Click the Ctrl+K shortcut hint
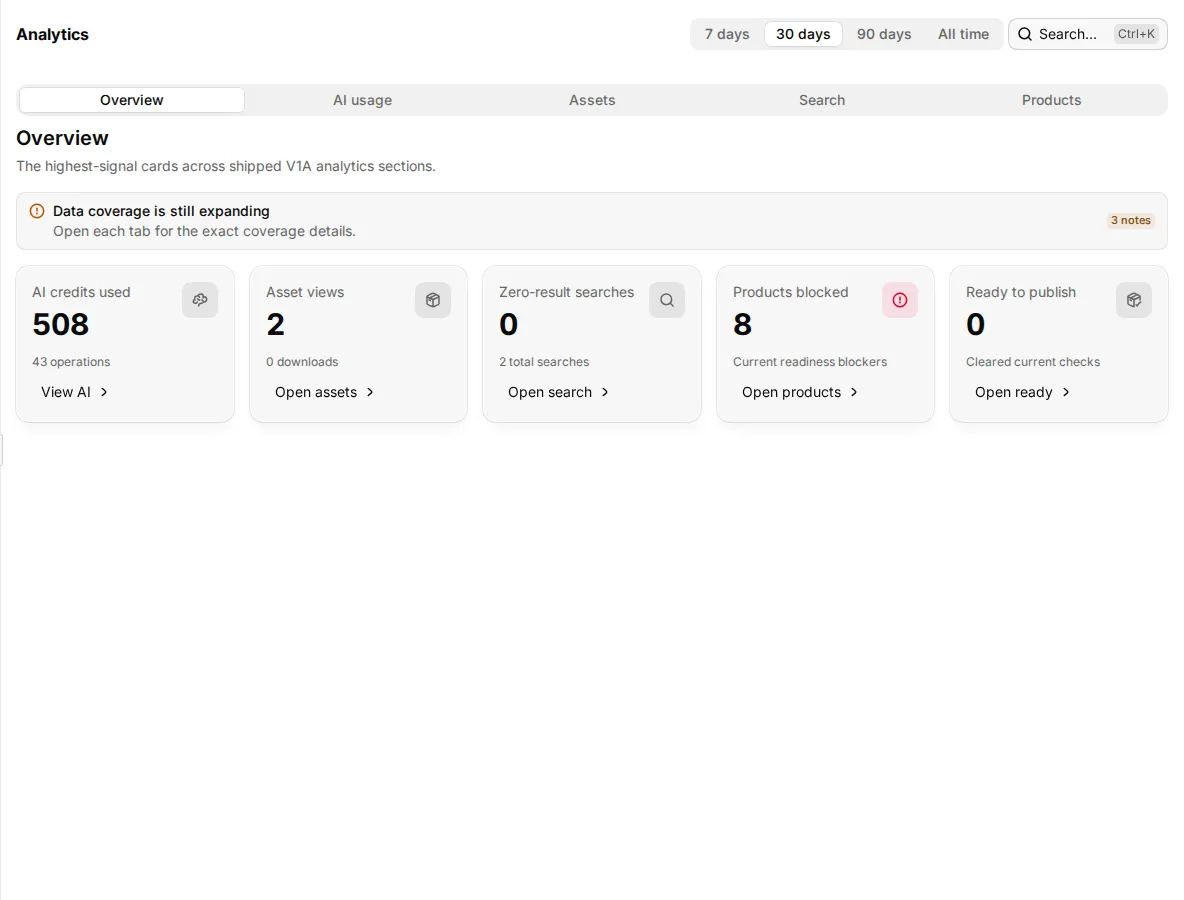 point(1136,34)
